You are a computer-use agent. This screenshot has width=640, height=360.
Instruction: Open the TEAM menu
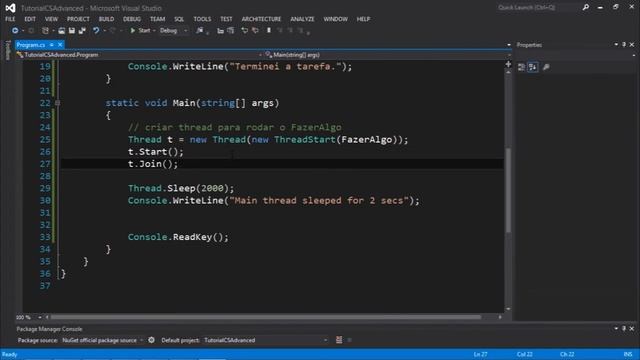tap(157, 19)
